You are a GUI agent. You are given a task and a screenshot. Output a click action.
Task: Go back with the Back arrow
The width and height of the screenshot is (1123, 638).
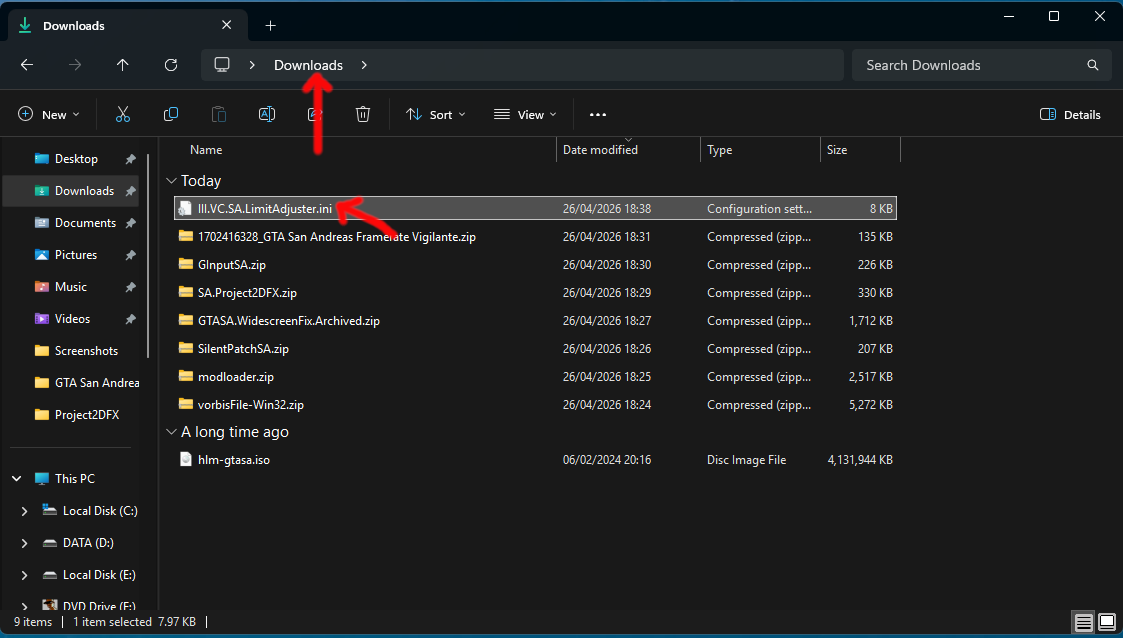click(27, 65)
